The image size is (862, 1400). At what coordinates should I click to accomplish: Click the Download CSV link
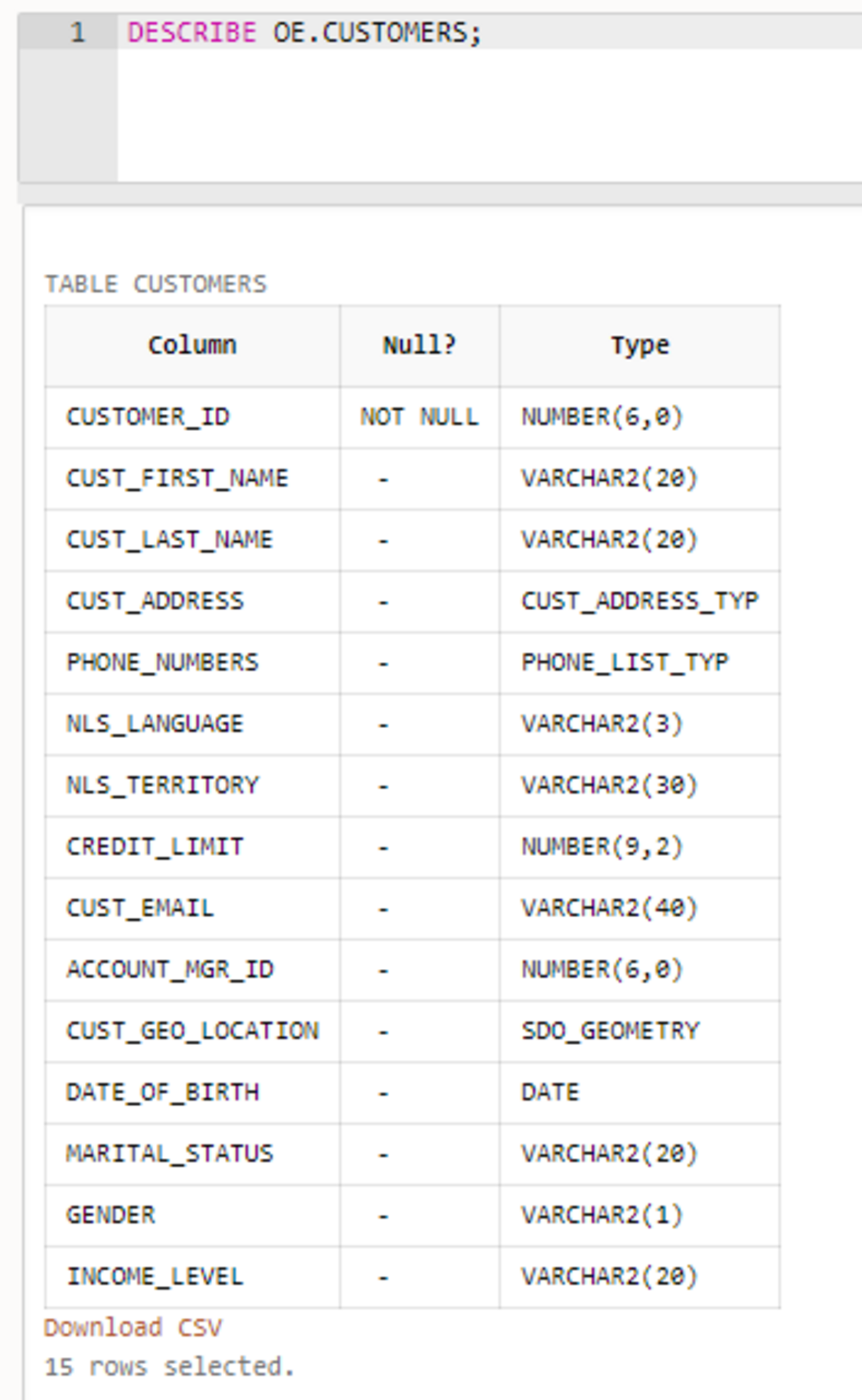[133, 1328]
